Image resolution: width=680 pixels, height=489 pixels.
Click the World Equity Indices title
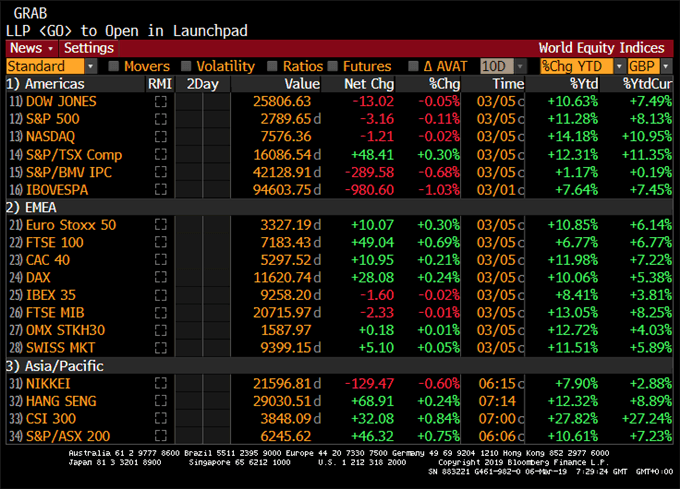coord(601,48)
